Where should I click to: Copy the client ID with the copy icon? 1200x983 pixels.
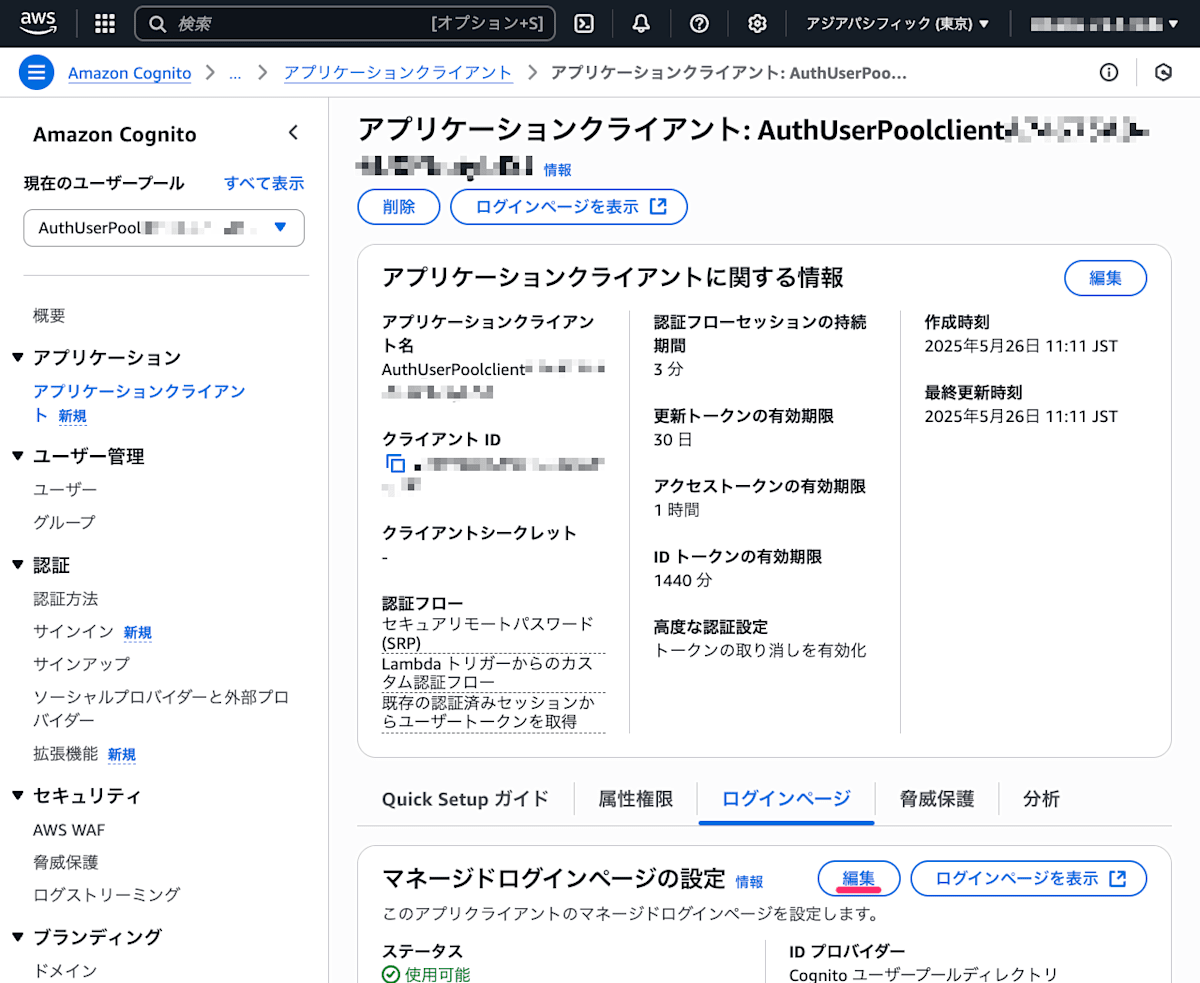tap(396, 463)
